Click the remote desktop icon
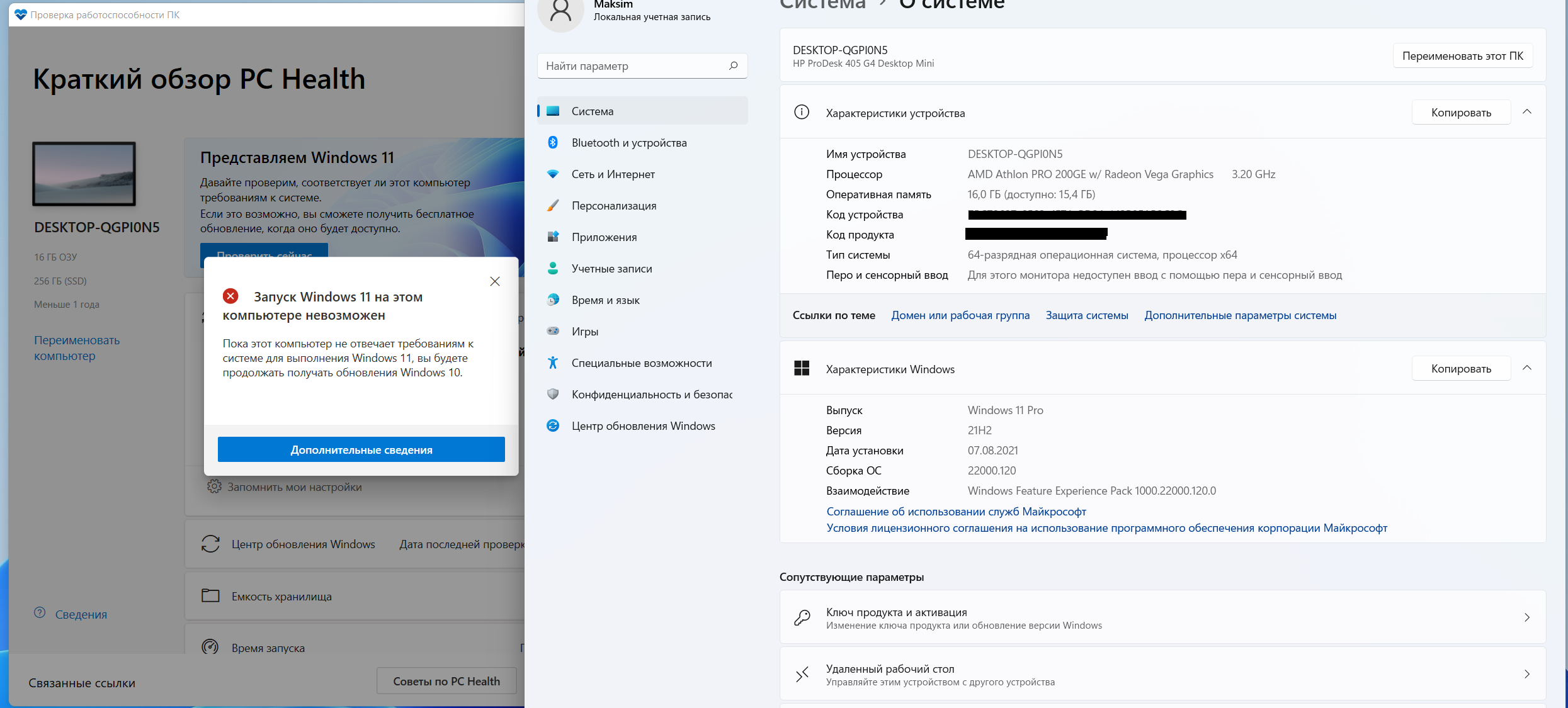 (802, 674)
